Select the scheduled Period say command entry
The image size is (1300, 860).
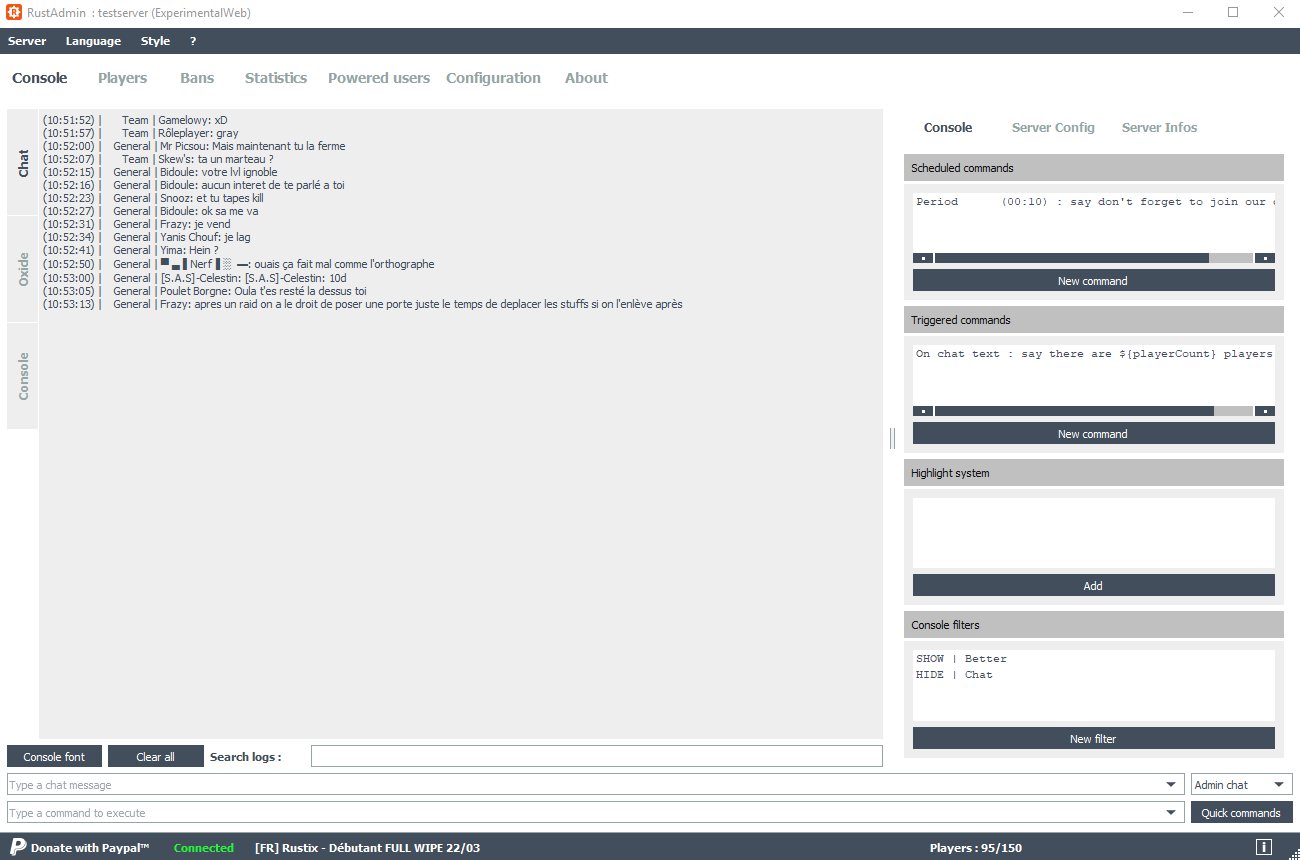tap(1094, 202)
